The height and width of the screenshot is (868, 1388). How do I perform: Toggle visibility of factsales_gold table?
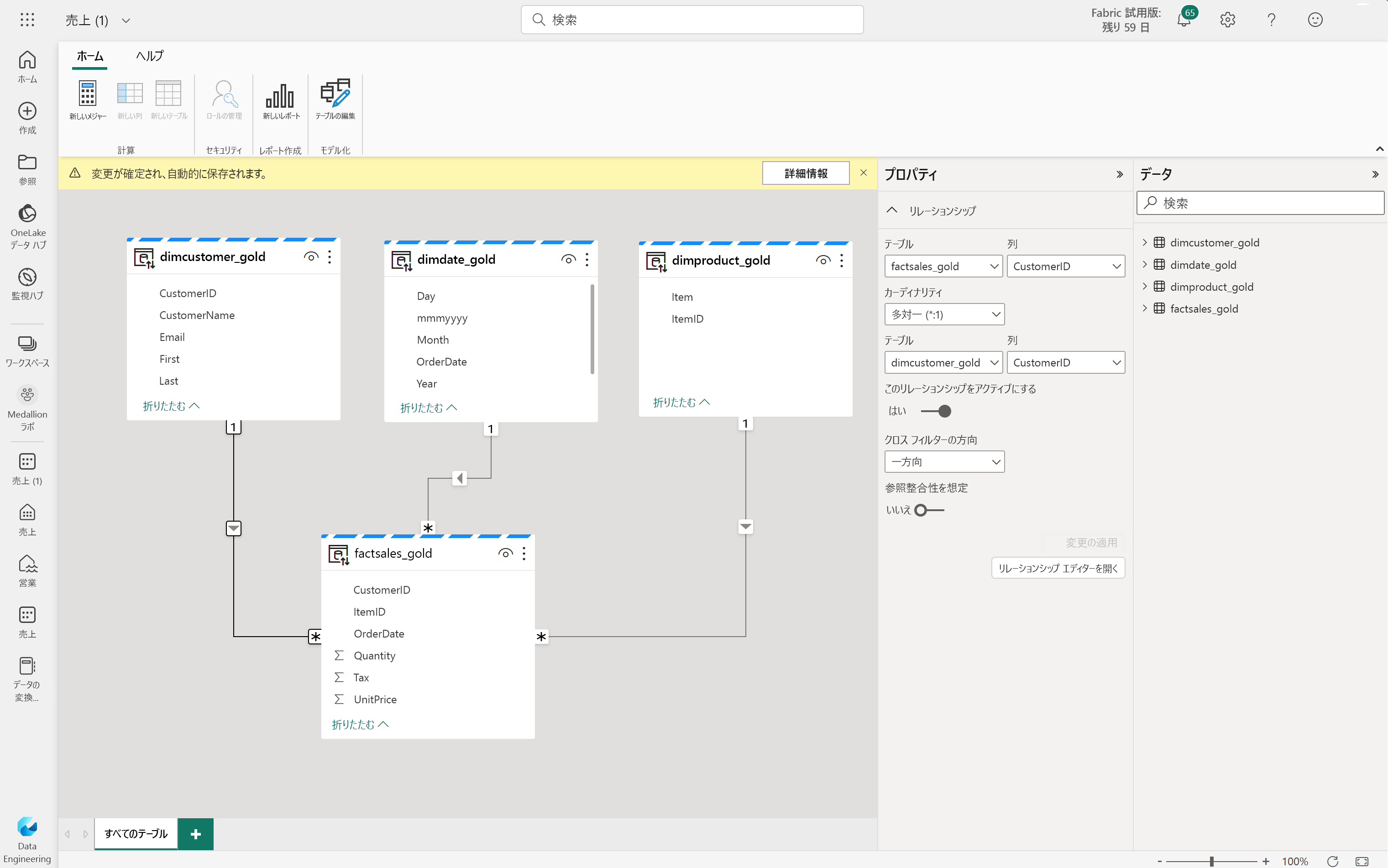coord(505,554)
